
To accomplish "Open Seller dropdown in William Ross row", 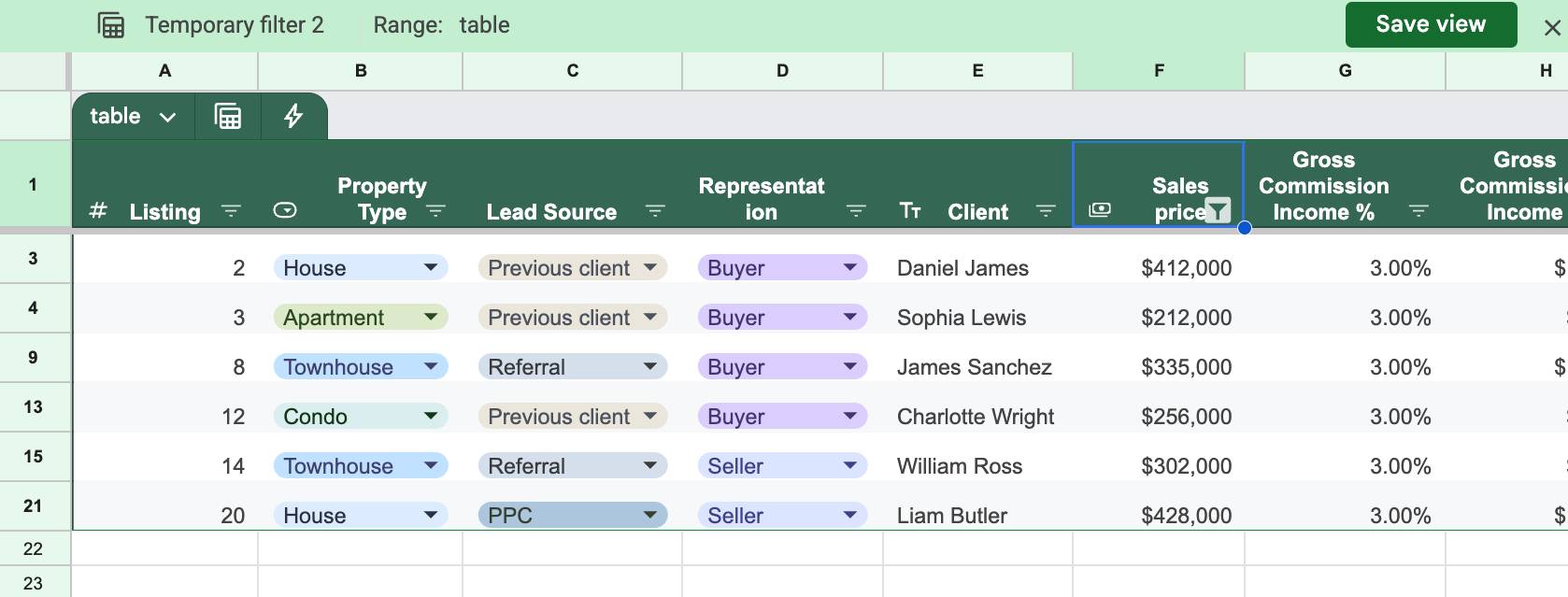I will pos(849,465).
